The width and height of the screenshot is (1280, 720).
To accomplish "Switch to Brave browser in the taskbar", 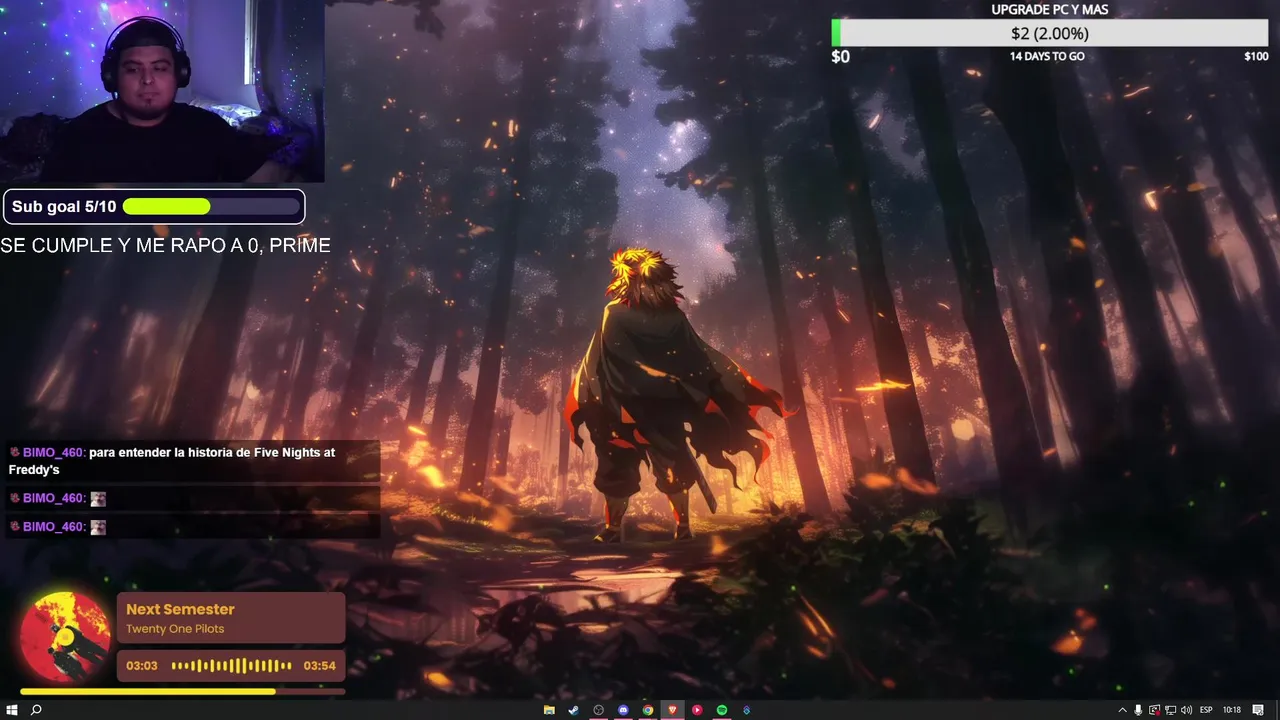I will [672, 710].
